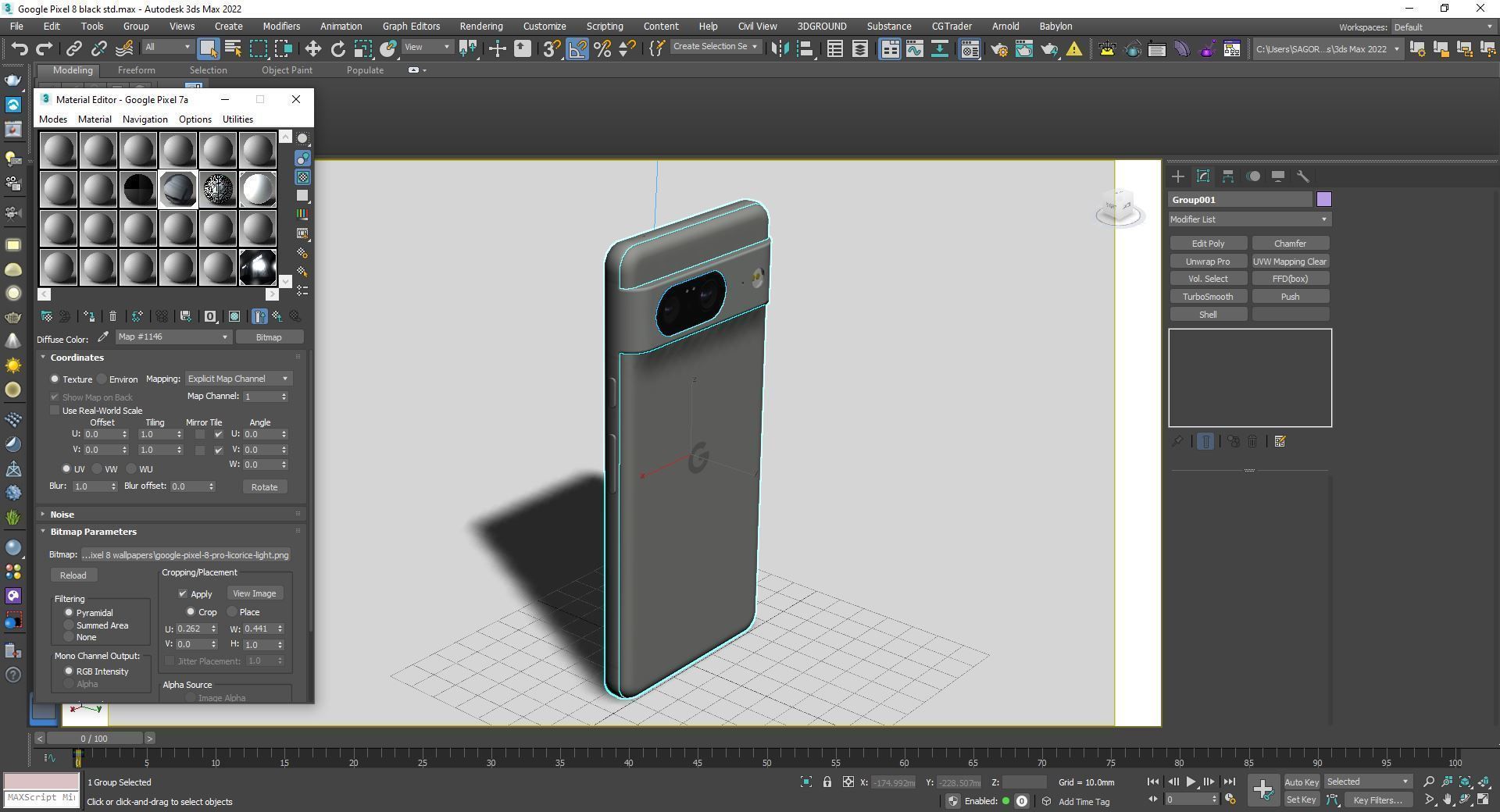Select the VW mapping radio button

pyautogui.click(x=97, y=469)
